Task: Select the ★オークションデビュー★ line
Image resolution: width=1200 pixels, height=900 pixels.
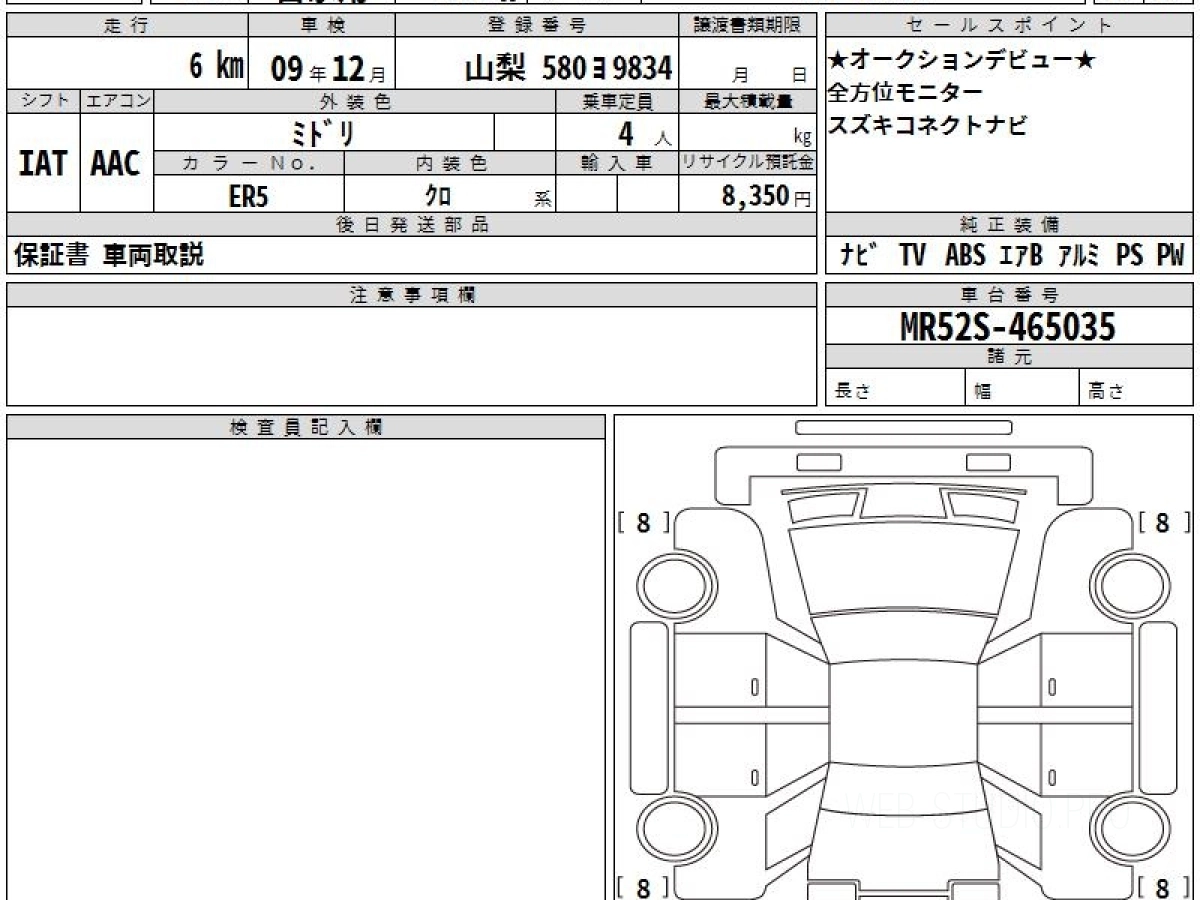Action: [x=962, y=61]
